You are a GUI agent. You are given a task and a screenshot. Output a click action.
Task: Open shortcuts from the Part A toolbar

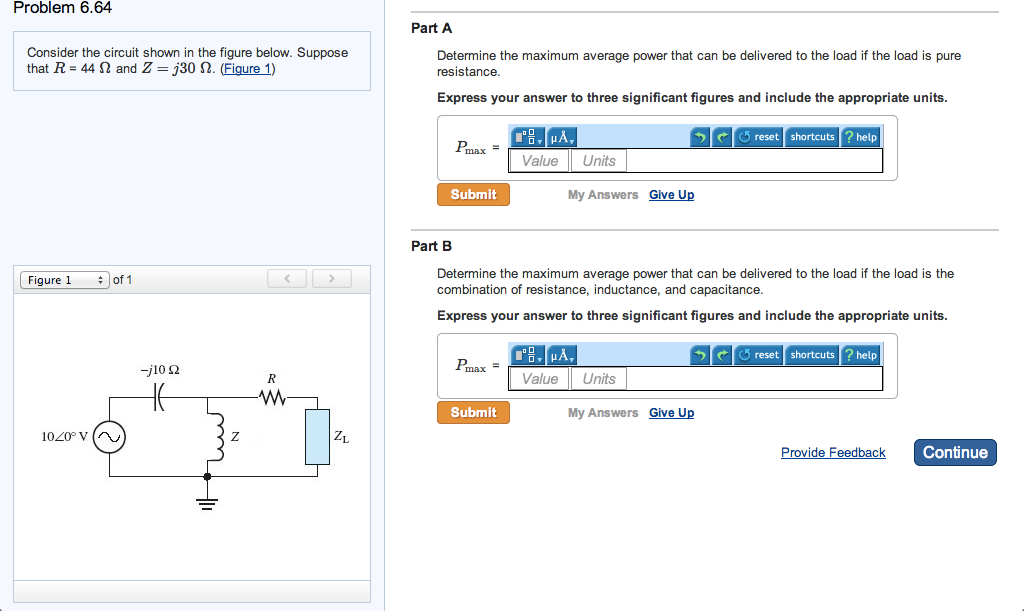812,137
